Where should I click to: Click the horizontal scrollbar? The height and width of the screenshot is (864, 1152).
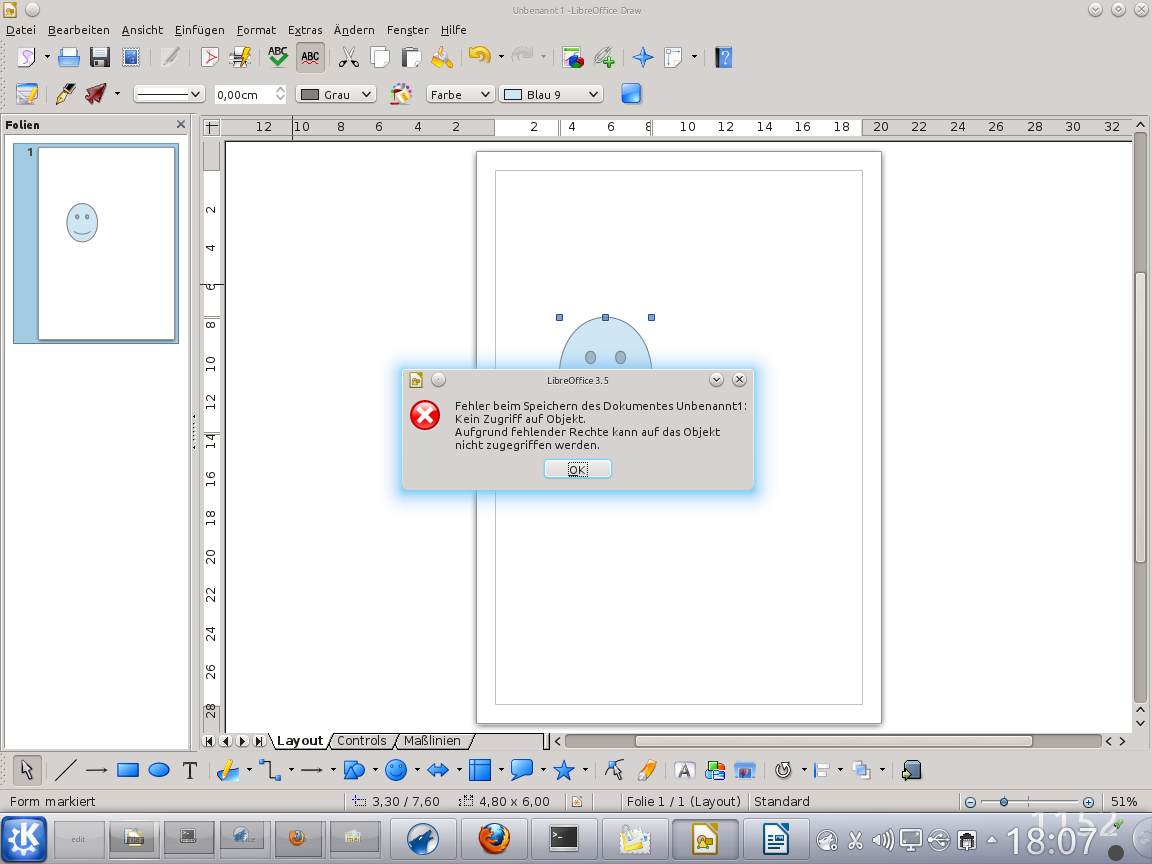coord(833,741)
